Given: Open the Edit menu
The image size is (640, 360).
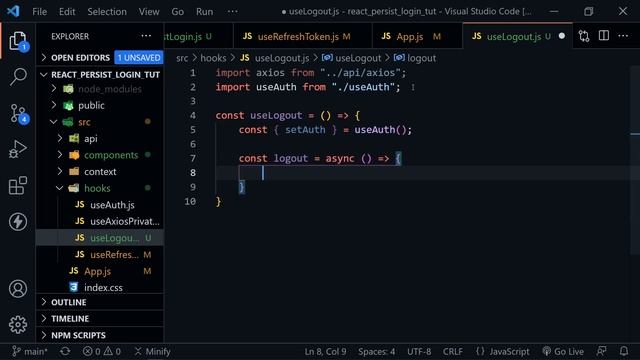Looking at the screenshot, I should click(x=67, y=11).
